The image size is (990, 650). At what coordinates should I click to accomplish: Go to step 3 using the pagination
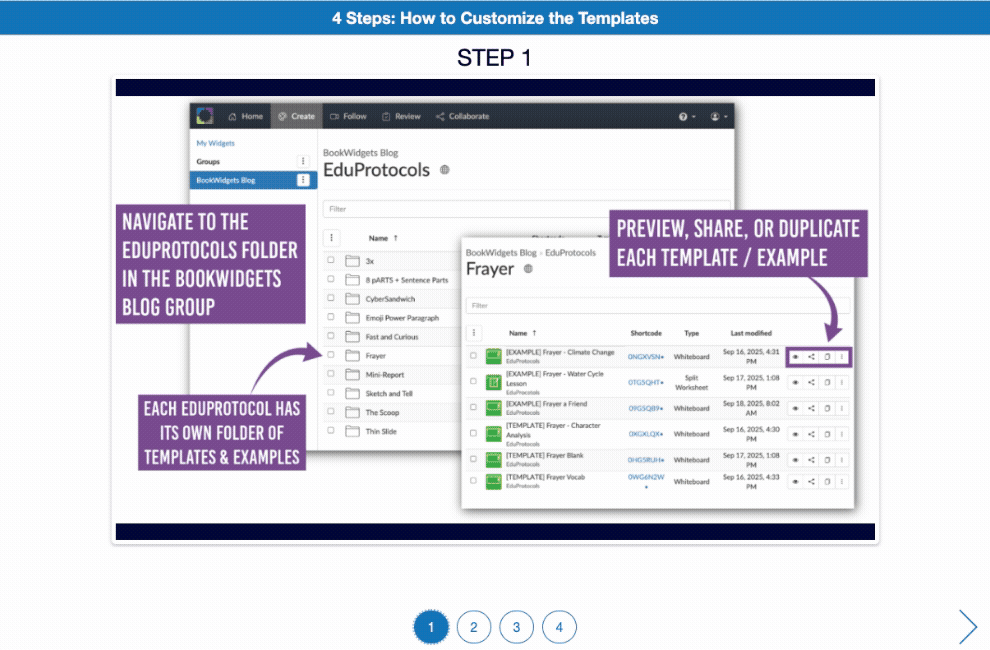coord(516,626)
